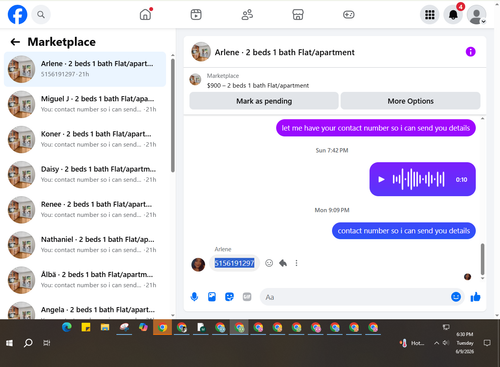
Task: Open Álbä conversation
Action: [x=85, y=280]
